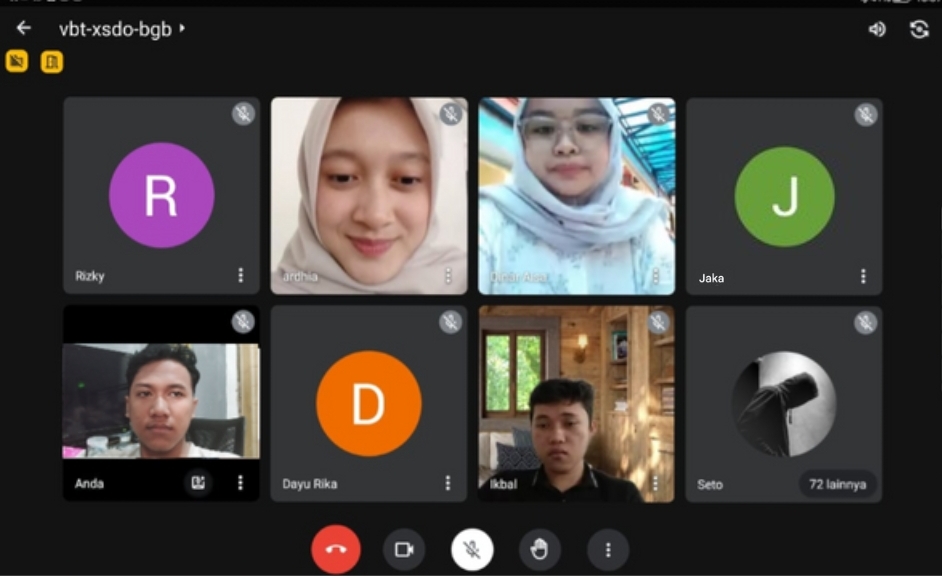Toggle the camera on or off
Screen dimensions: 942x579
point(404,549)
